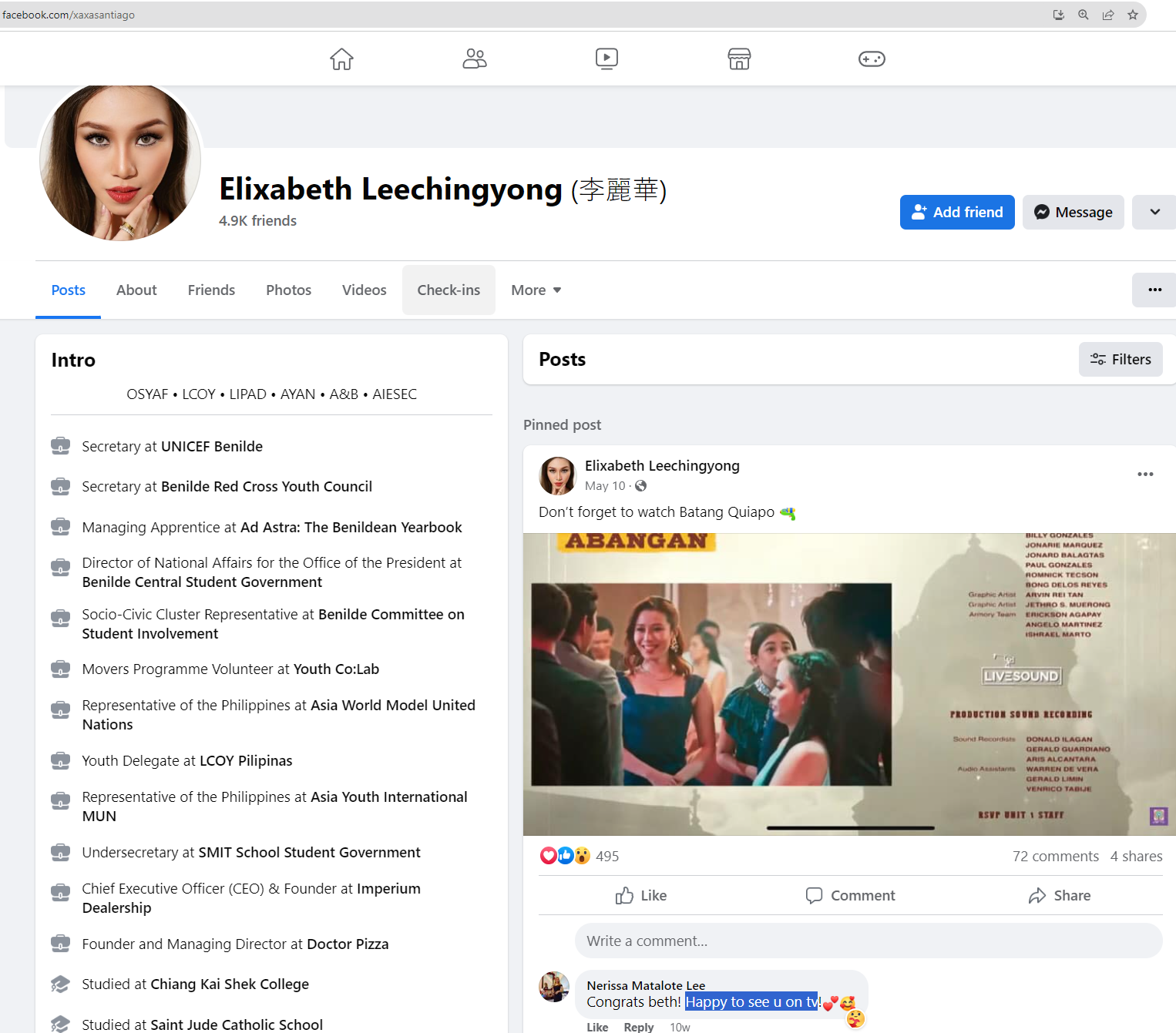Click the video progress bar
The width and height of the screenshot is (1176, 1033).
coord(851,828)
